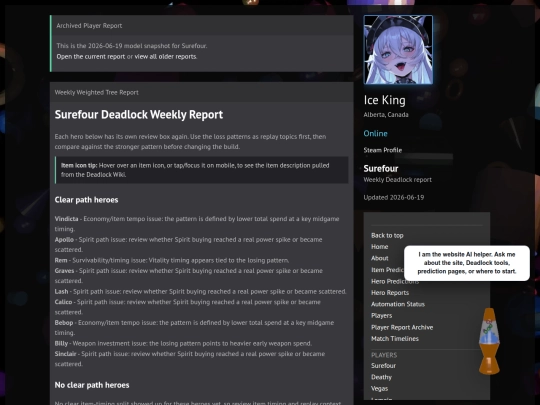
Task: Click the Ice King profile name
Action: pyautogui.click(x=385, y=100)
